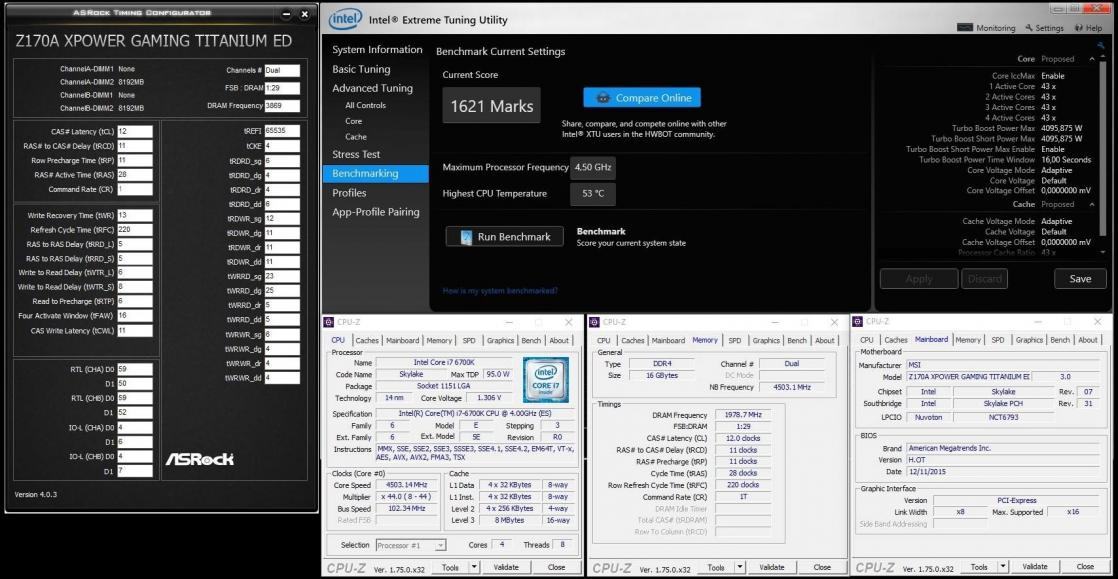
Task: Start the test with Run Benchmark
Action: [505, 237]
